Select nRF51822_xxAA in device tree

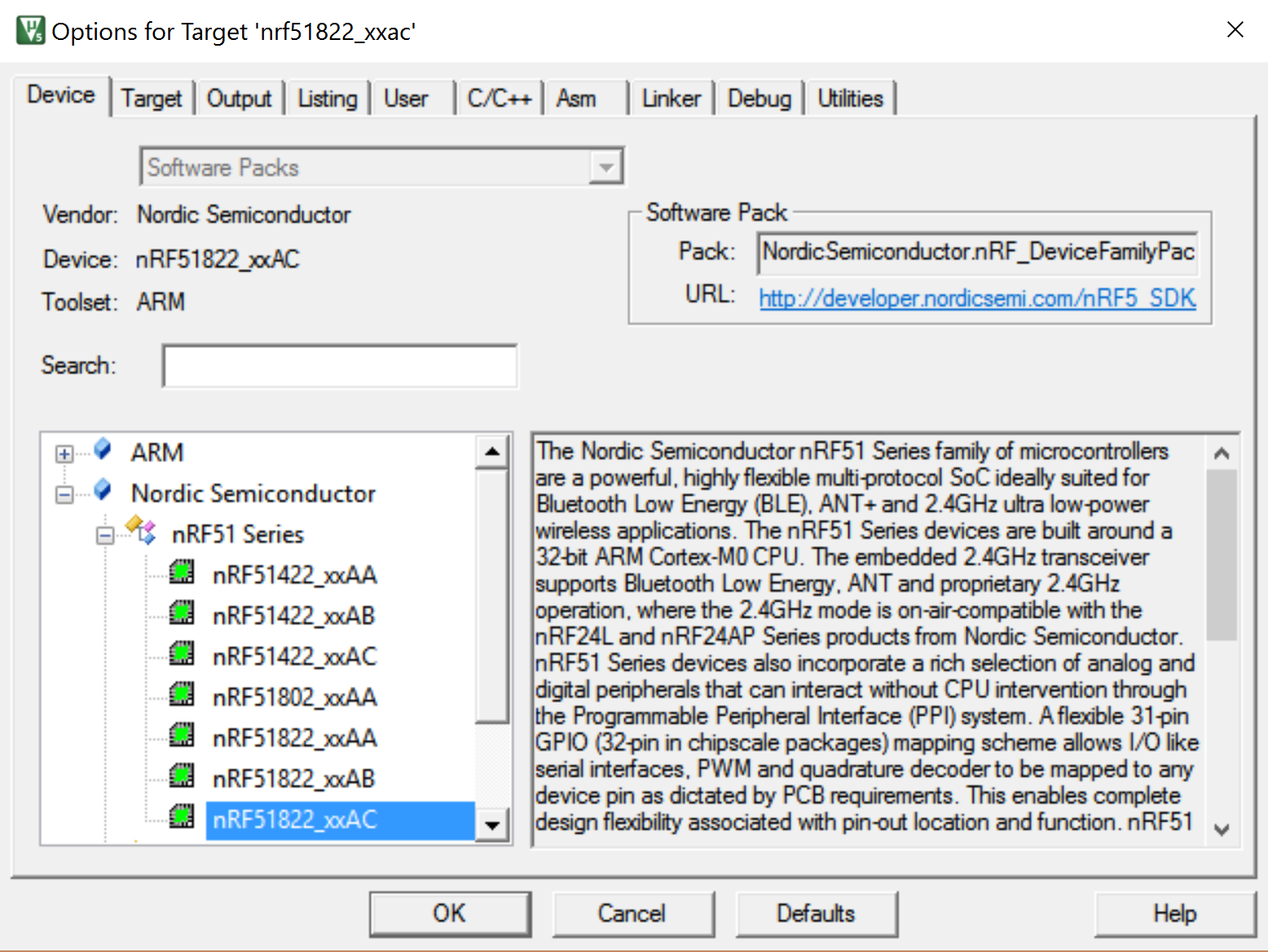point(294,738)
